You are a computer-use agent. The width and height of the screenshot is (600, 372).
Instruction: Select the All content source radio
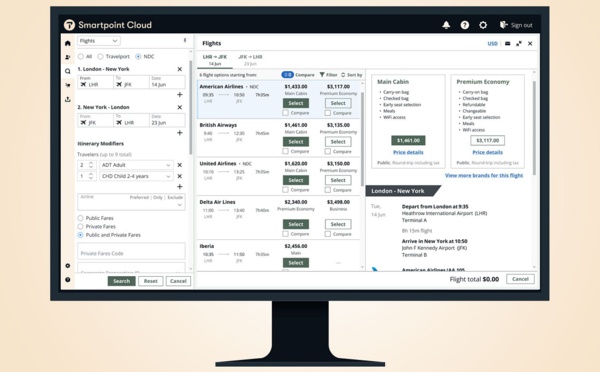81,56
